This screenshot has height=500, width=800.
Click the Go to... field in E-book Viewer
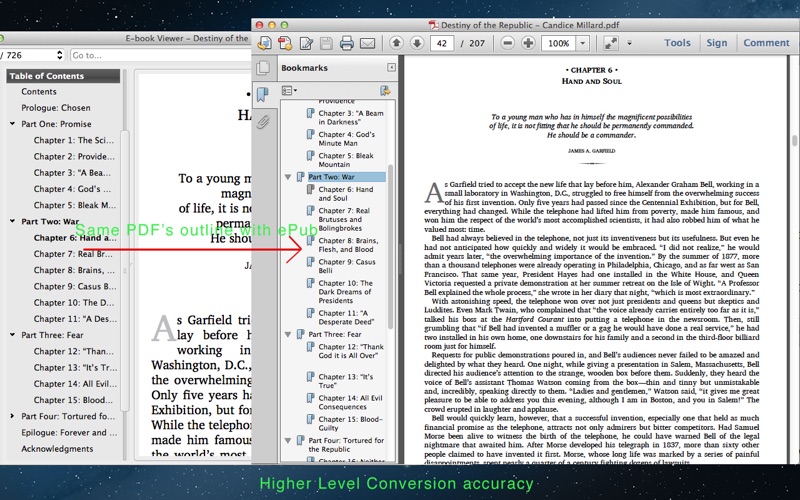(x=161, y=55)
